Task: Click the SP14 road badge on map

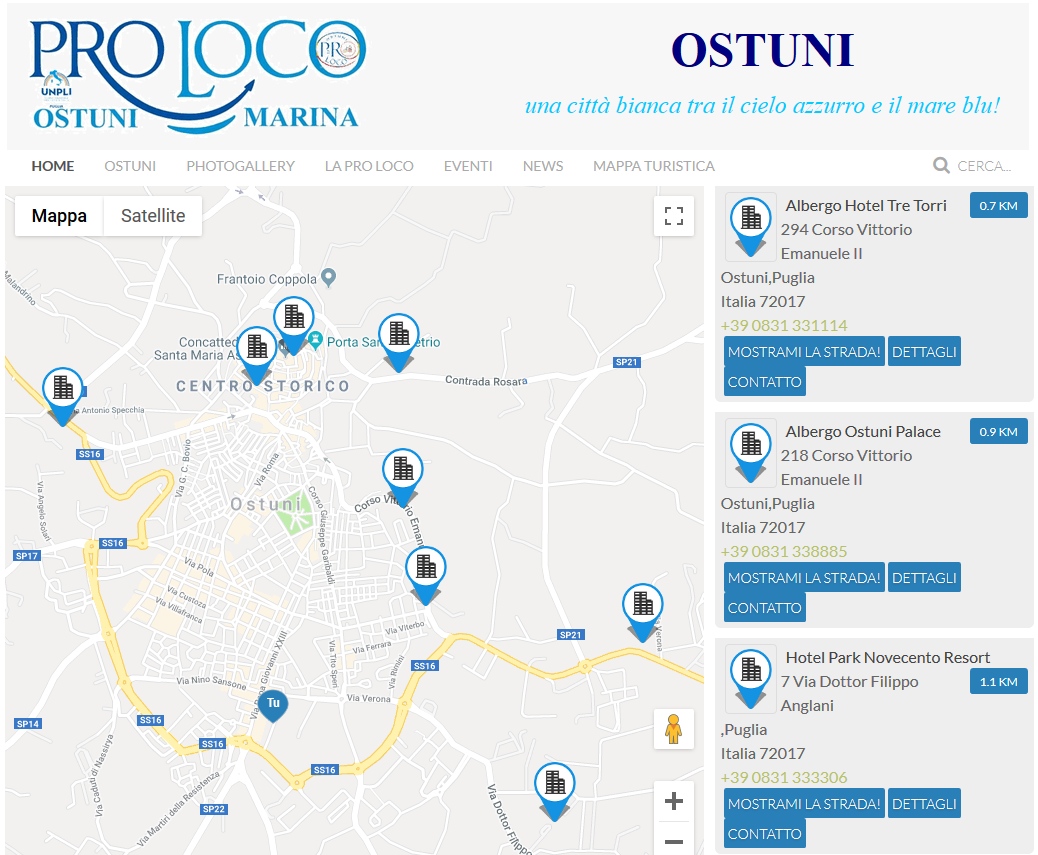Action: pyautogui.click(x=28, y=724)
